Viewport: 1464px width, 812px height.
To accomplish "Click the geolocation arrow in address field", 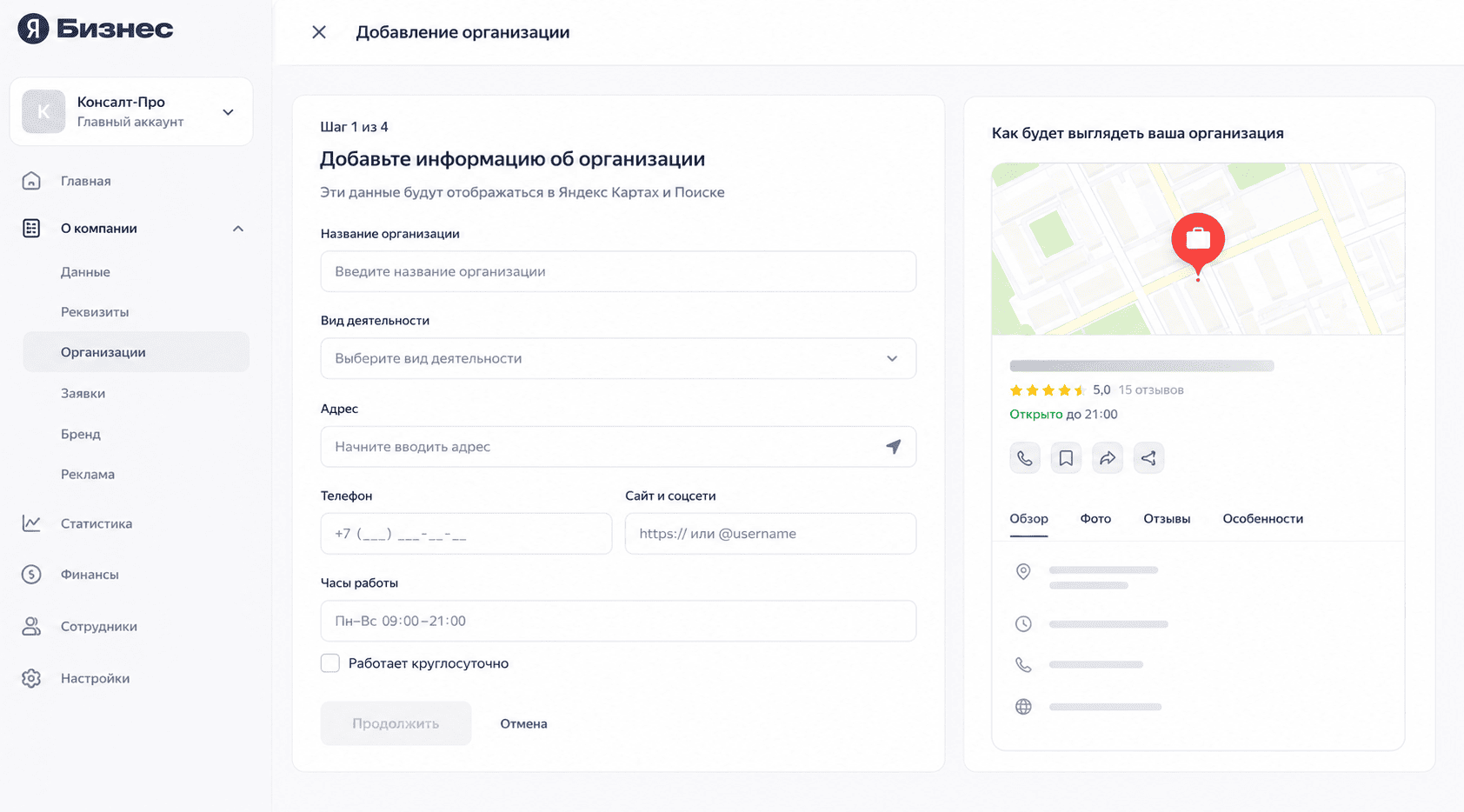I will tap(894, 446).
